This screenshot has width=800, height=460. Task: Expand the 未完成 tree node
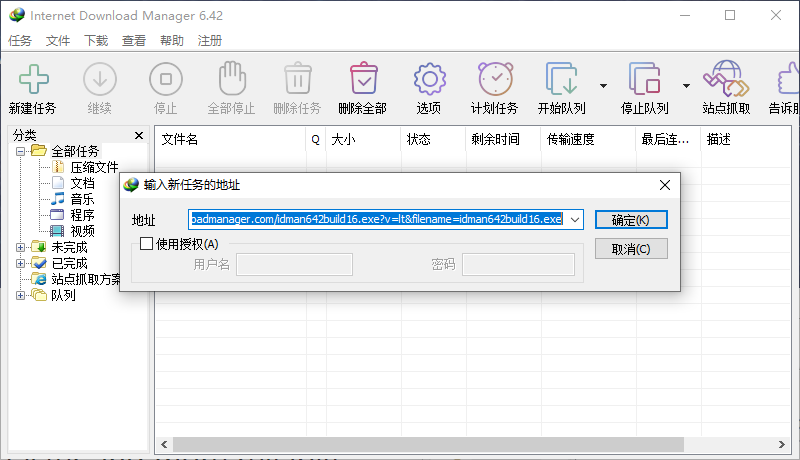(x=20, y=247)
